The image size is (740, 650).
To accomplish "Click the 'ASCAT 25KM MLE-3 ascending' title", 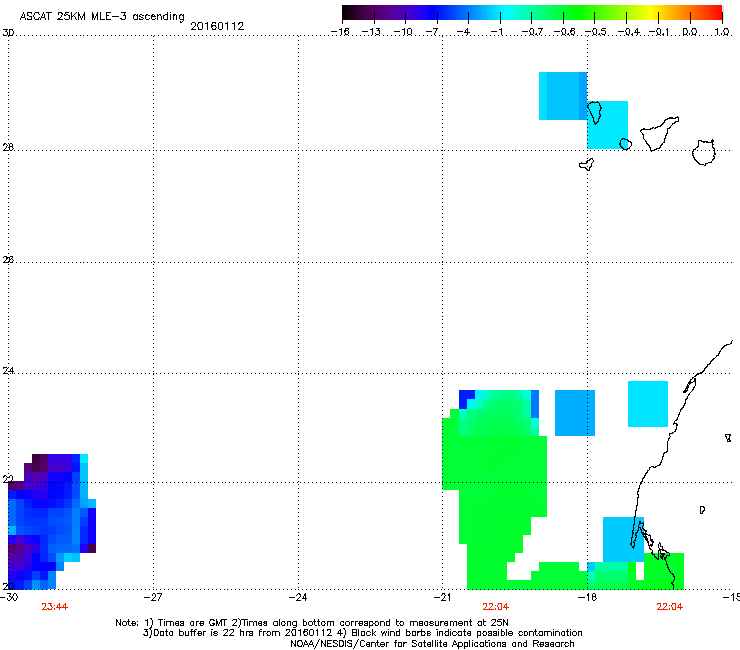I will 102,16.
